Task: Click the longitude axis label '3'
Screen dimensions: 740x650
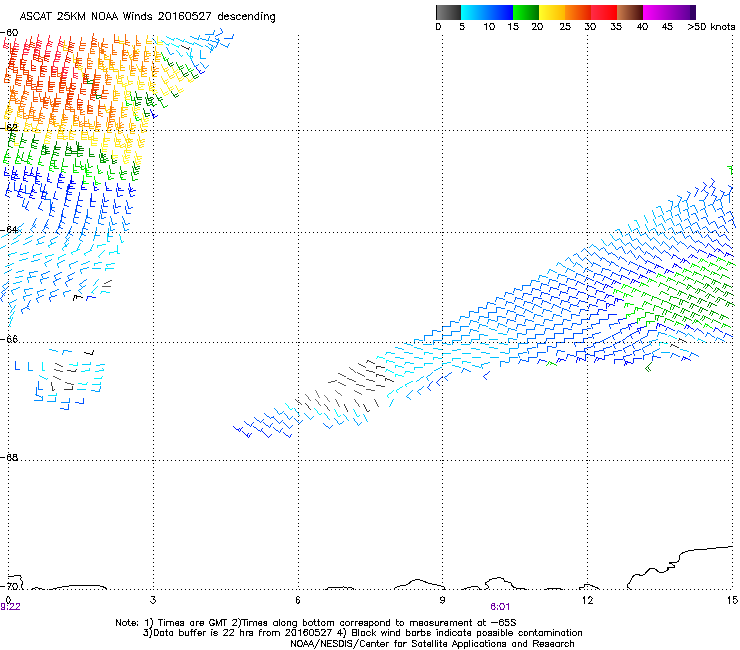Action: point(153,600)
